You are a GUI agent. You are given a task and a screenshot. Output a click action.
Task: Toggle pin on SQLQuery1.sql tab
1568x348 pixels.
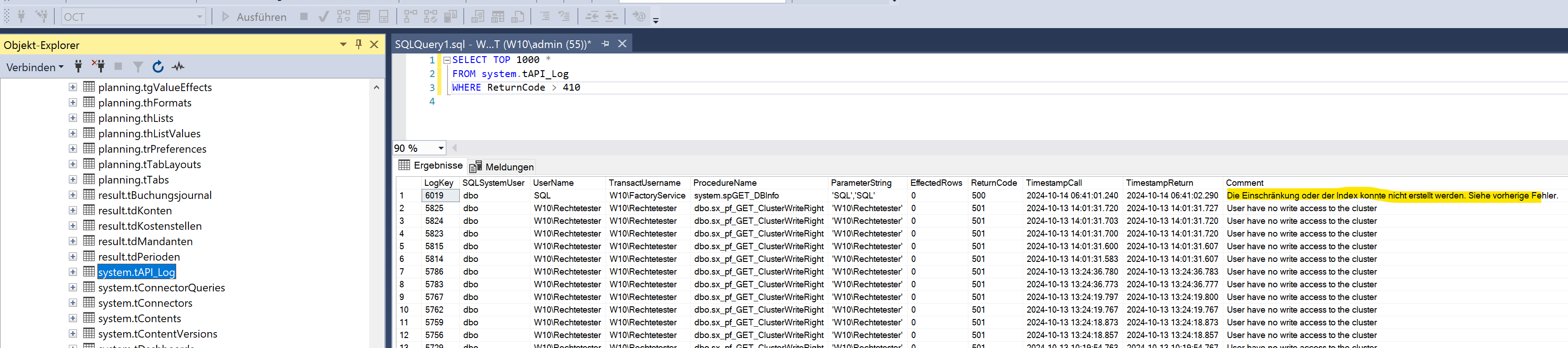click(605, 44)
